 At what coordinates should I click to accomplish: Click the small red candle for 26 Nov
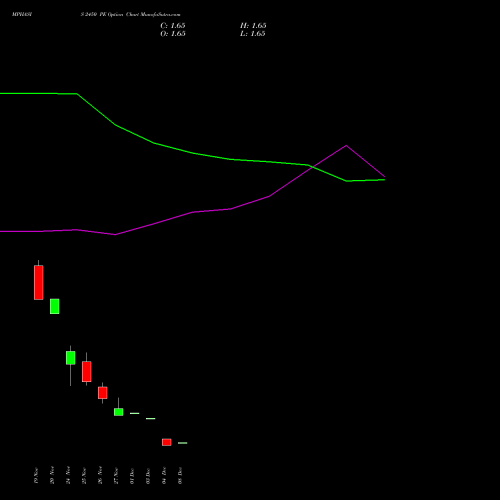[x=103, y=393]
